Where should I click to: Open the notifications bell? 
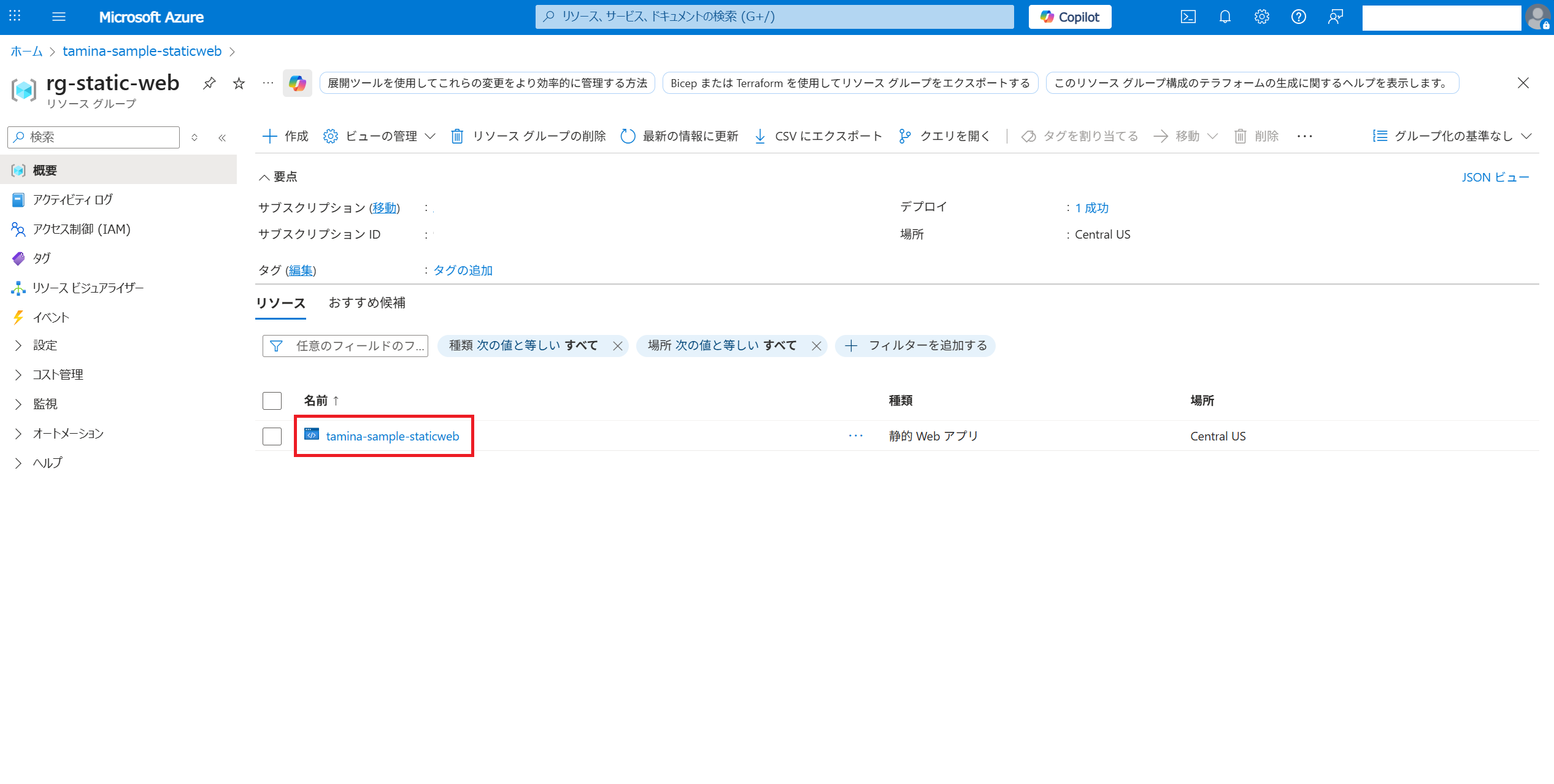(x=1225, y=17)
